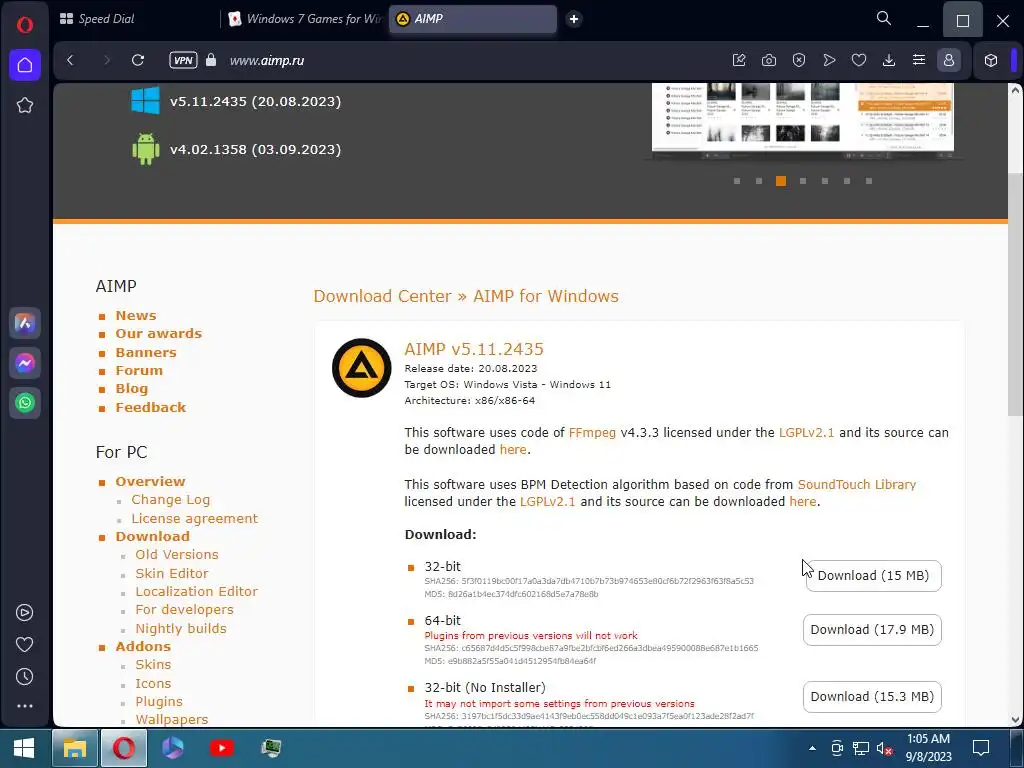Image resolution: width=1024 pixels, height=768 pixels.
Task: Open Messenger in the sidebar
Action: (x=25, y=363)
